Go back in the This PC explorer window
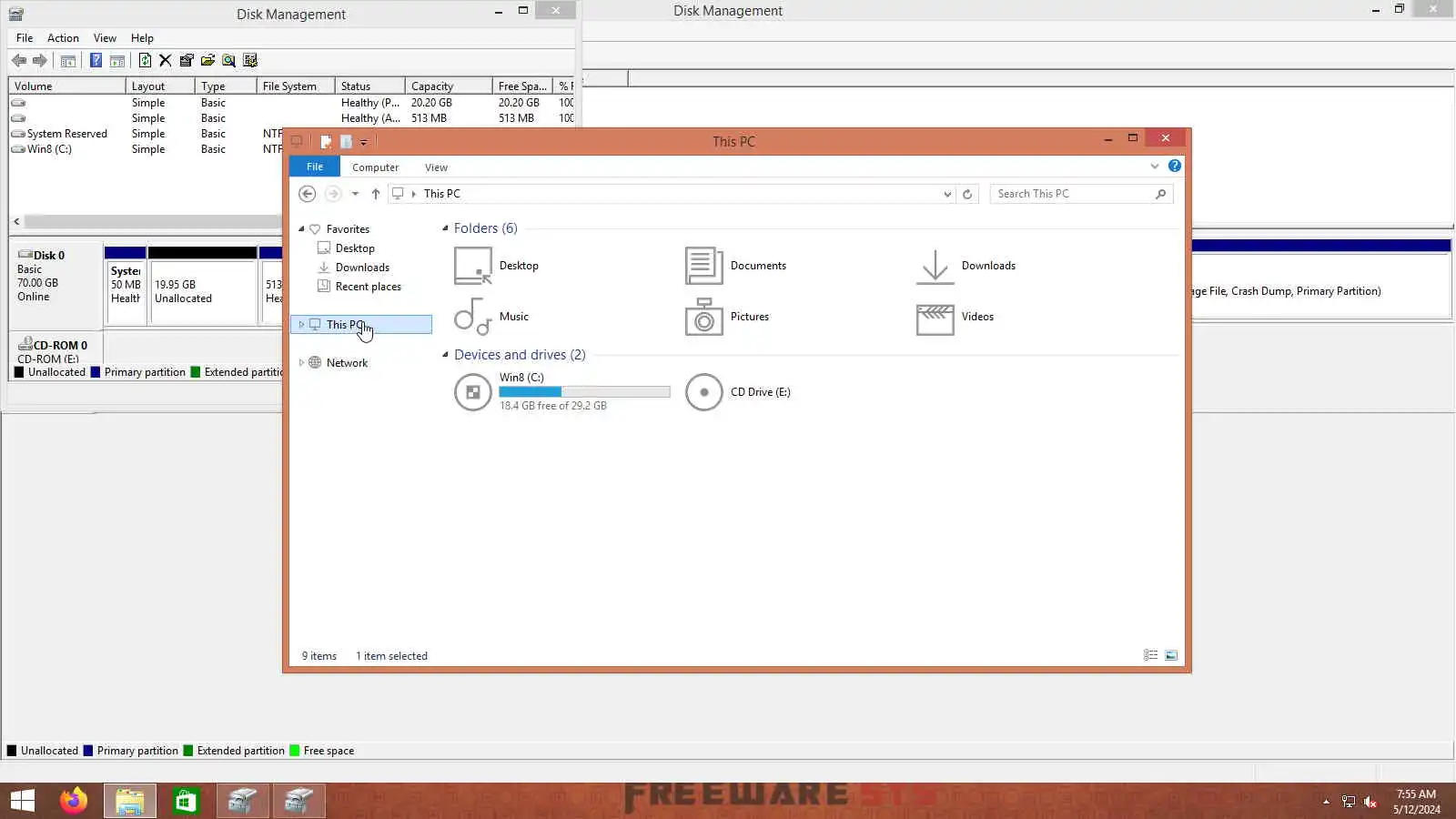Screen dimensions: 1456x819 308,194
